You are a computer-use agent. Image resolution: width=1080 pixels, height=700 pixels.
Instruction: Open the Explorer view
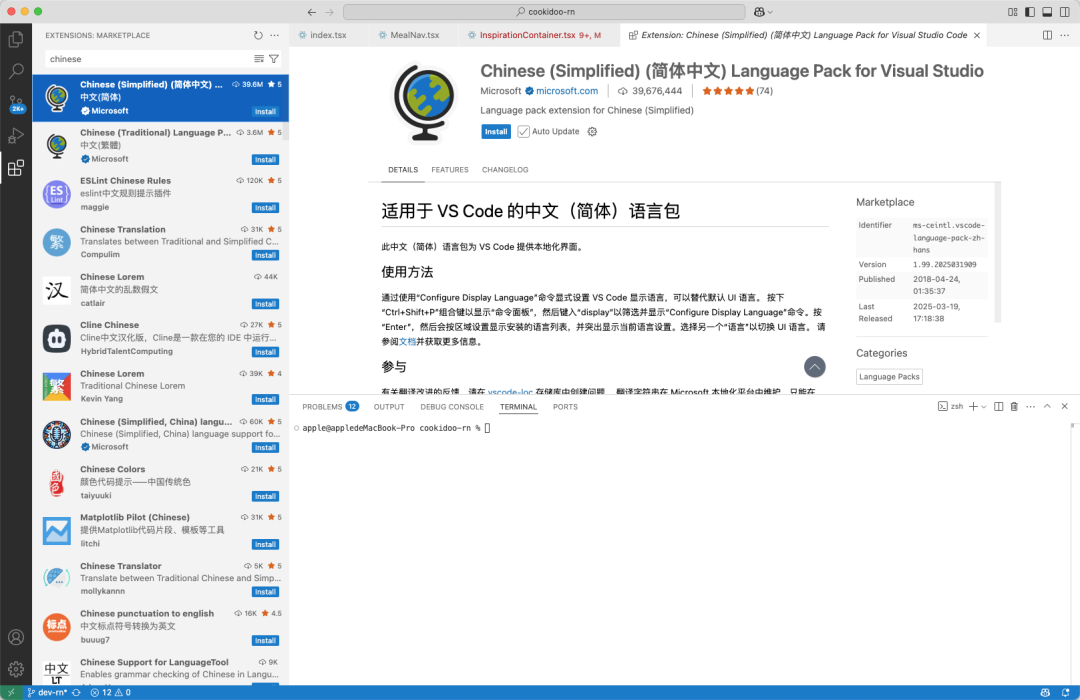click(x=15, y=38)
